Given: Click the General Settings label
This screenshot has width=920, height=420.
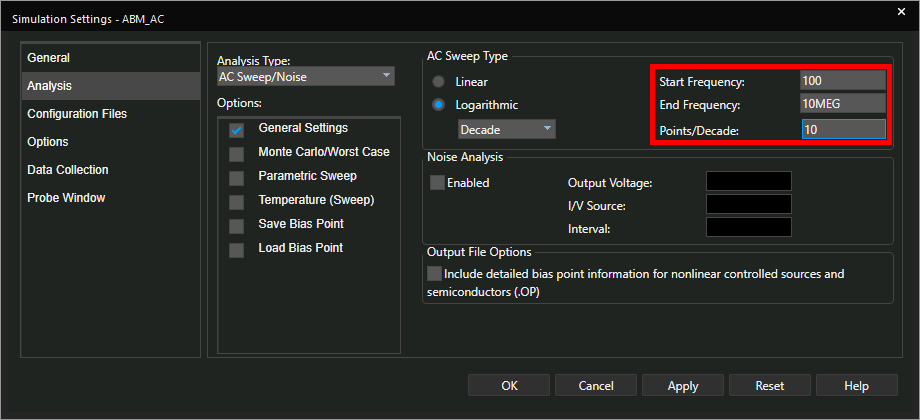Looking at the screenshot, I should (303, 128).
